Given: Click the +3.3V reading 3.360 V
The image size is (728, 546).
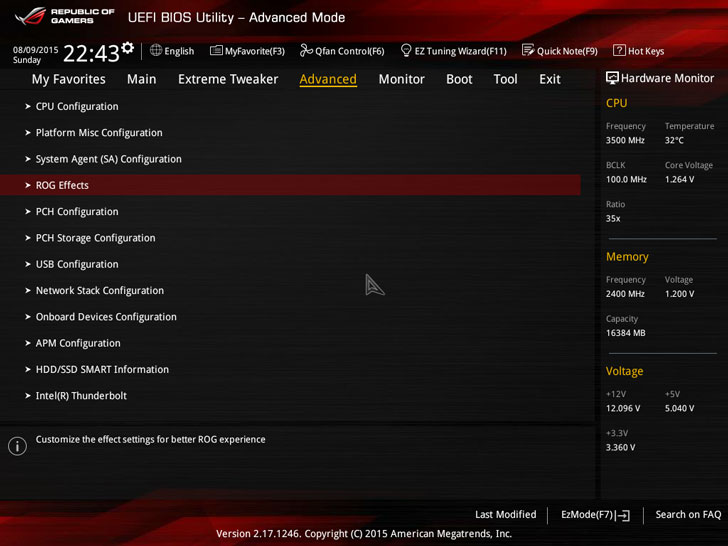Looking at the screenshot, I should click(621, 448).
